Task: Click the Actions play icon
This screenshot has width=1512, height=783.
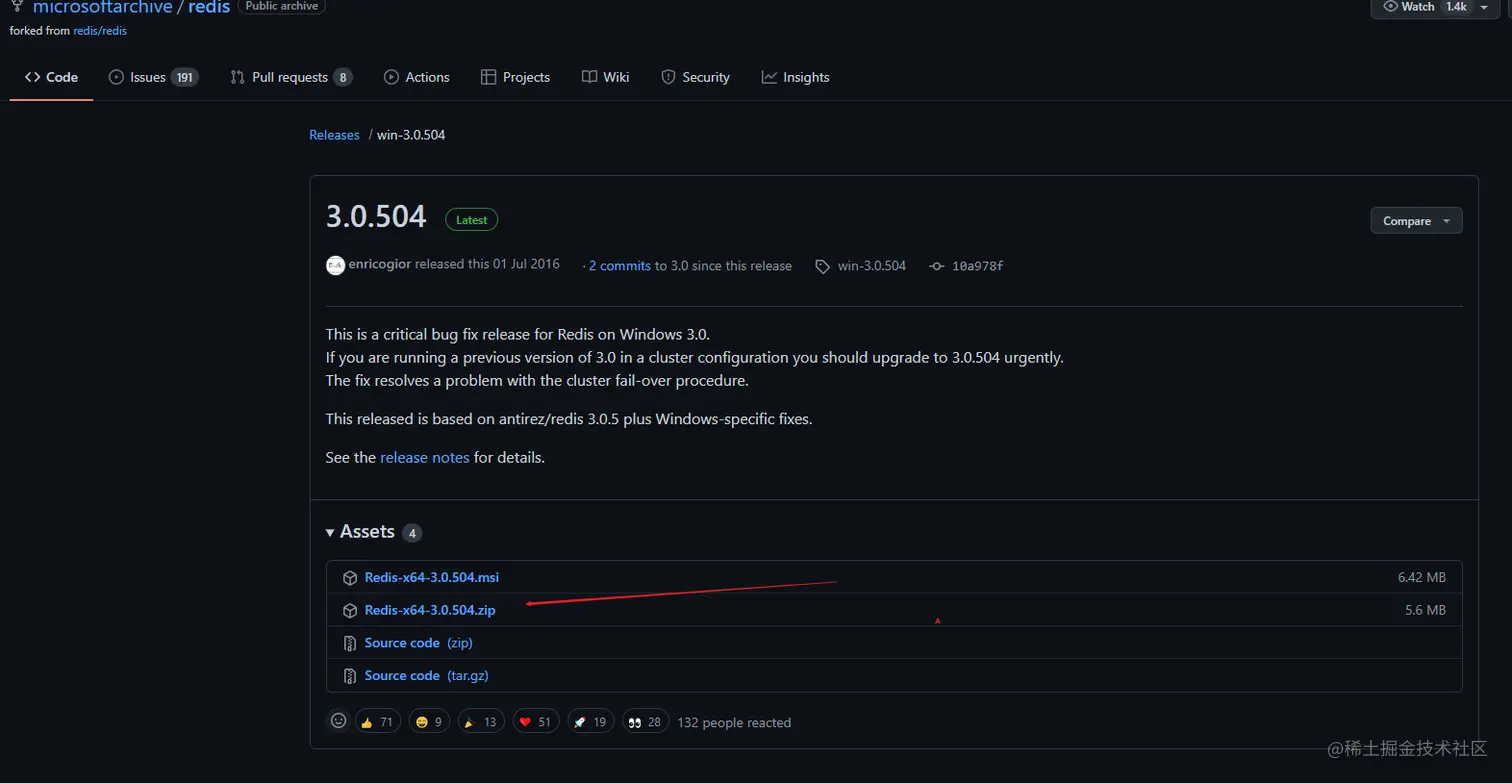Action: coord(391,77)
